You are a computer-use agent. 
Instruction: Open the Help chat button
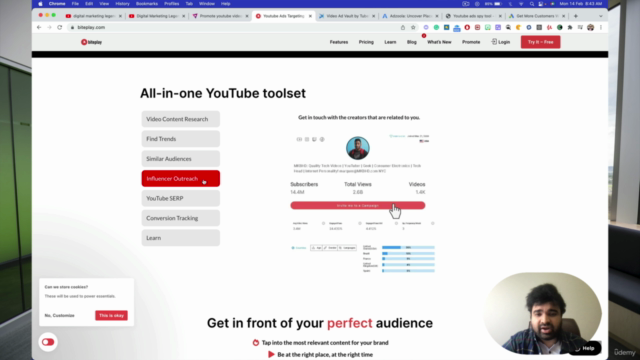pos(585,348)
